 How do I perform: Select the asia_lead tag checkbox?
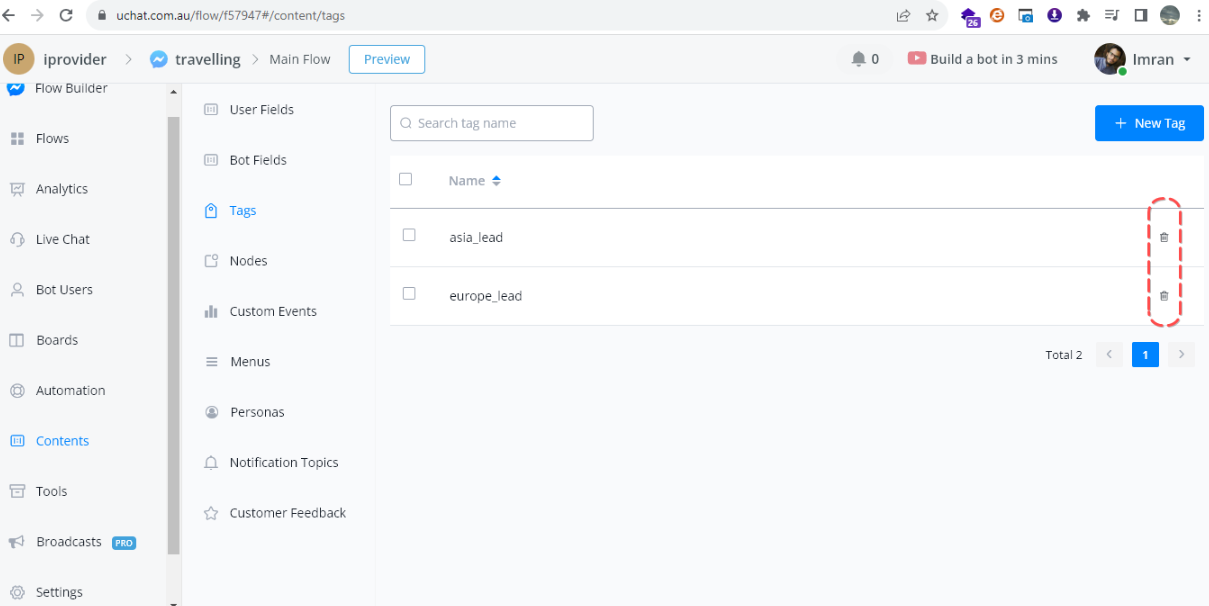tap(409, 235)
